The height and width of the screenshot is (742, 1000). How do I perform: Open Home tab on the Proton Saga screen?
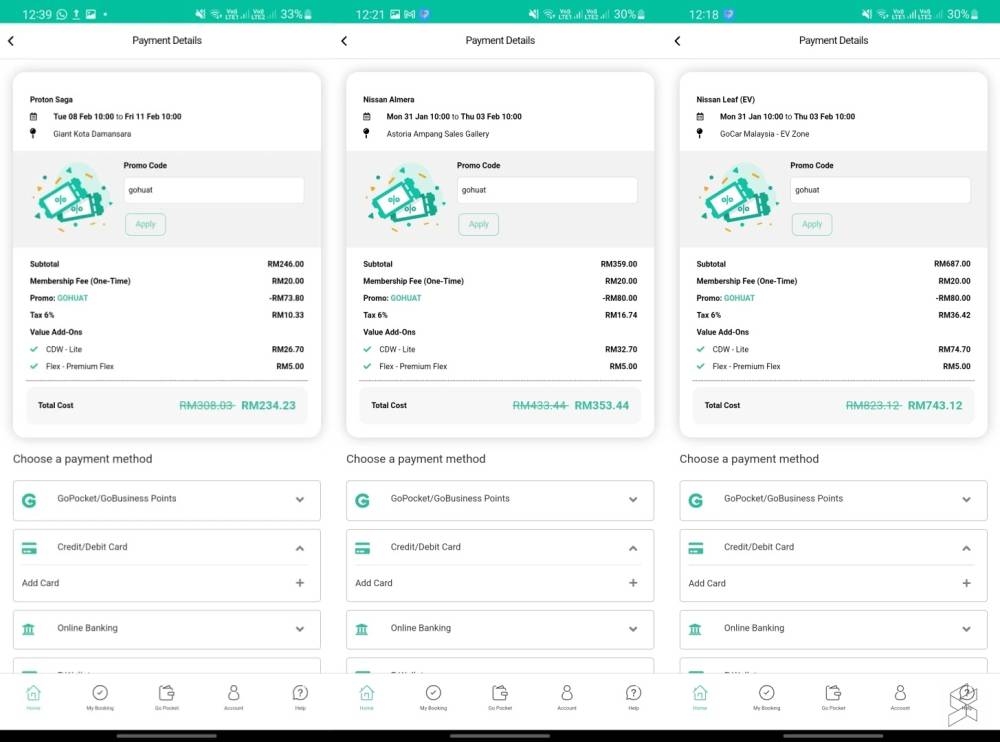(33, 697)
